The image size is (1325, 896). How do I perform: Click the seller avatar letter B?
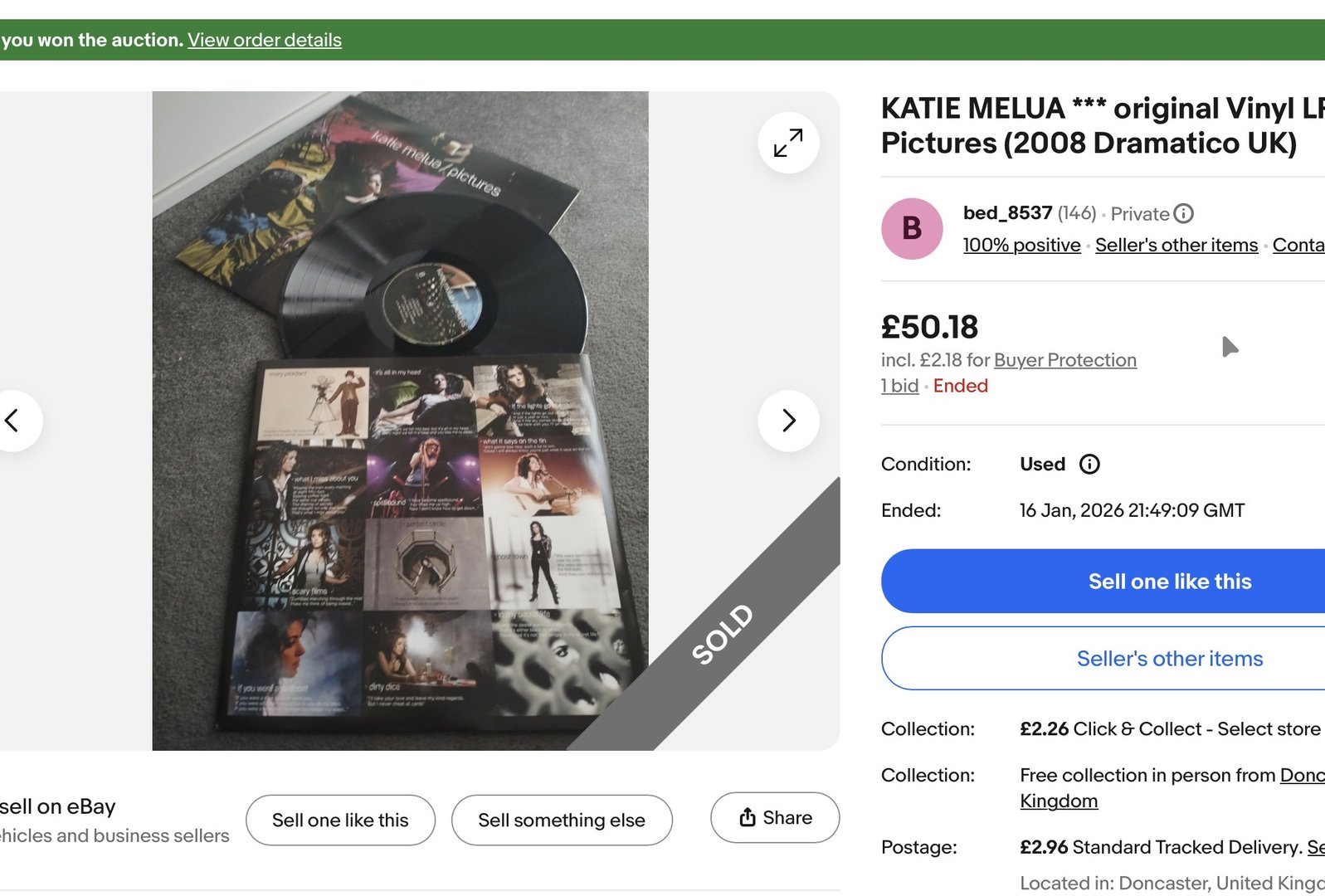click(x=912, y=228)
